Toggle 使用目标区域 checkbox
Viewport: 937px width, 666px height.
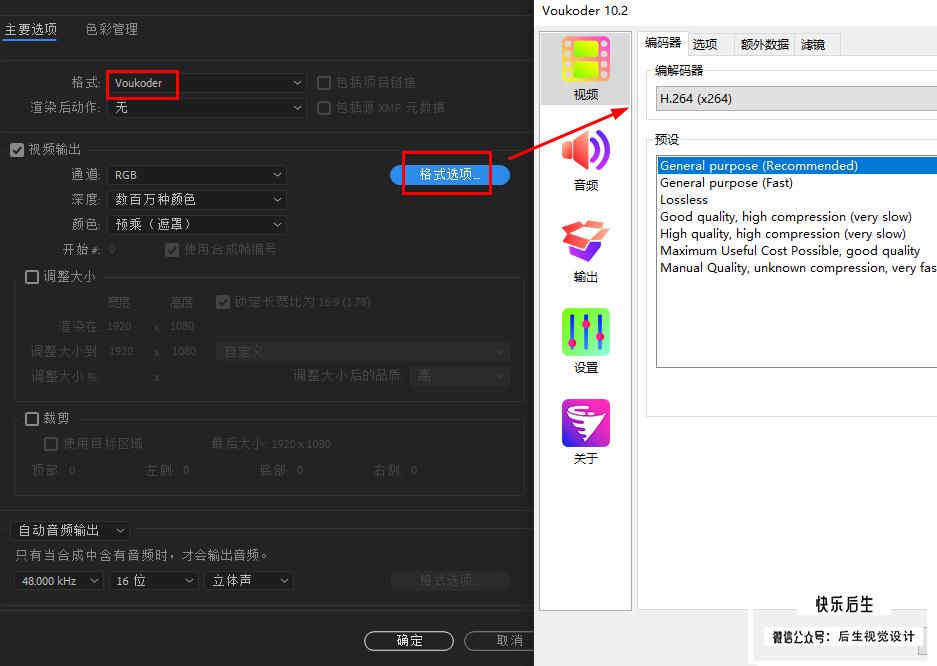[51, 444]
